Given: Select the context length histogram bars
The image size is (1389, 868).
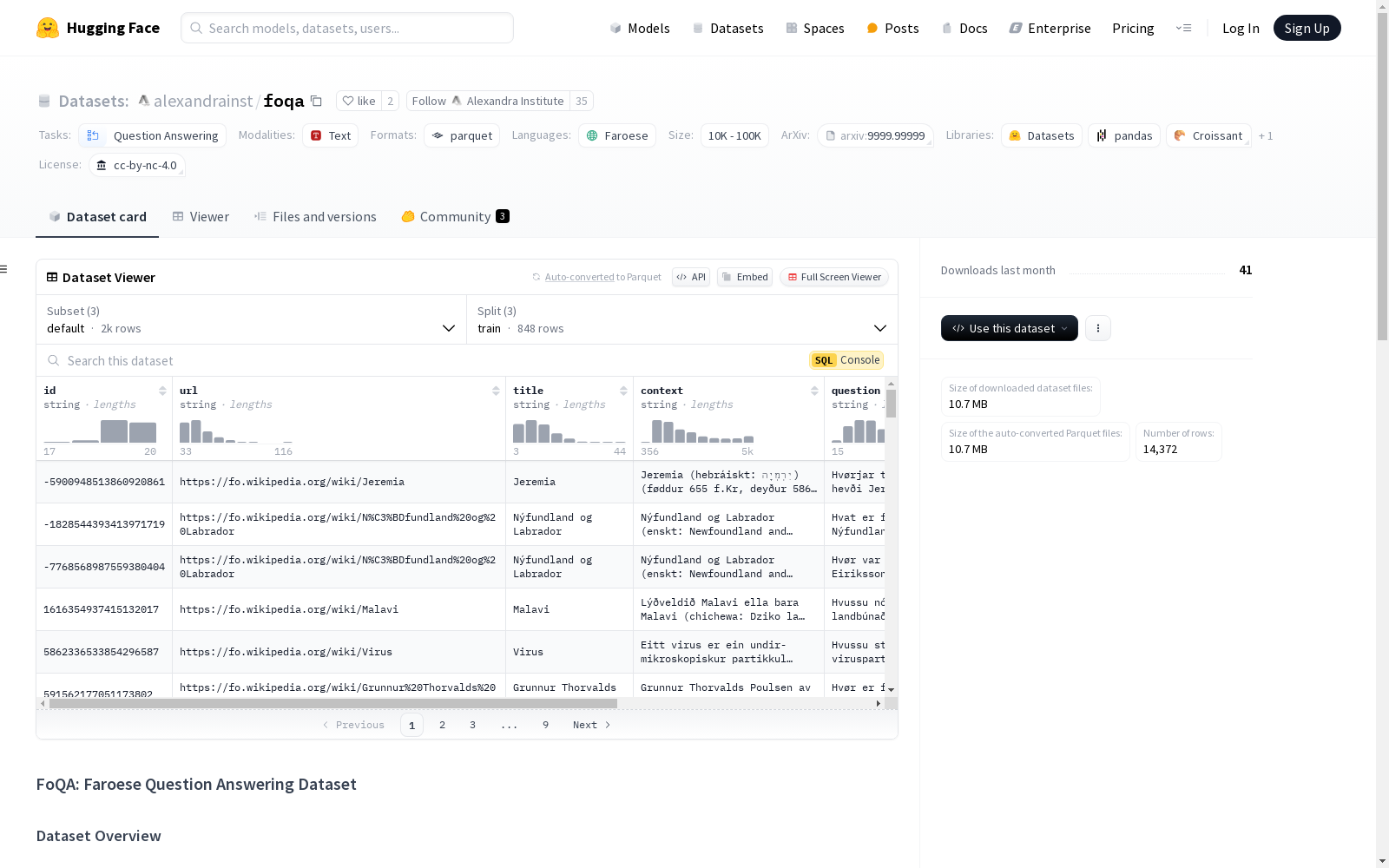Looking at the screenshot, I should point(697,431).
